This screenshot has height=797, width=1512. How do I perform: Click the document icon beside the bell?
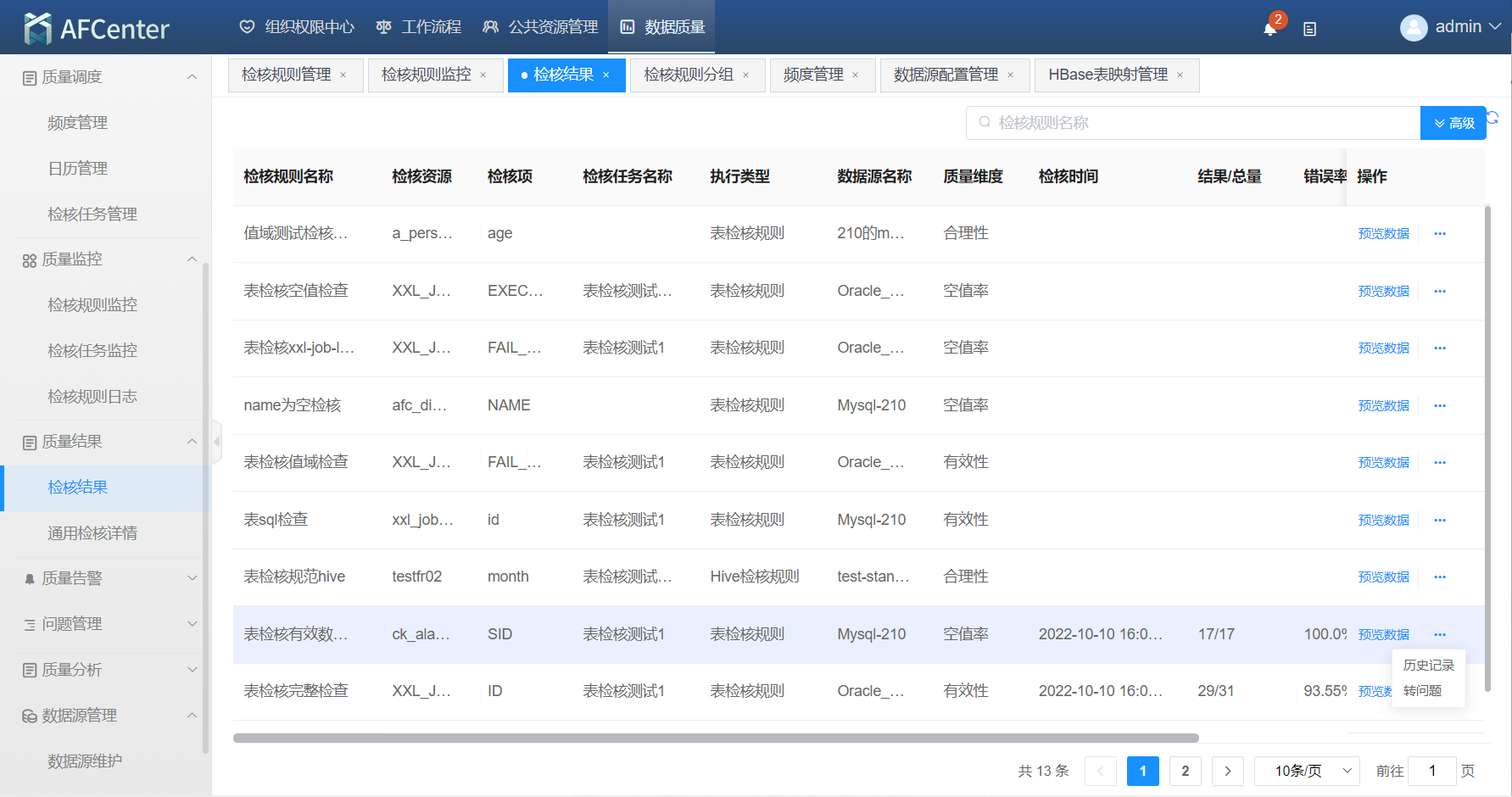1309,29
